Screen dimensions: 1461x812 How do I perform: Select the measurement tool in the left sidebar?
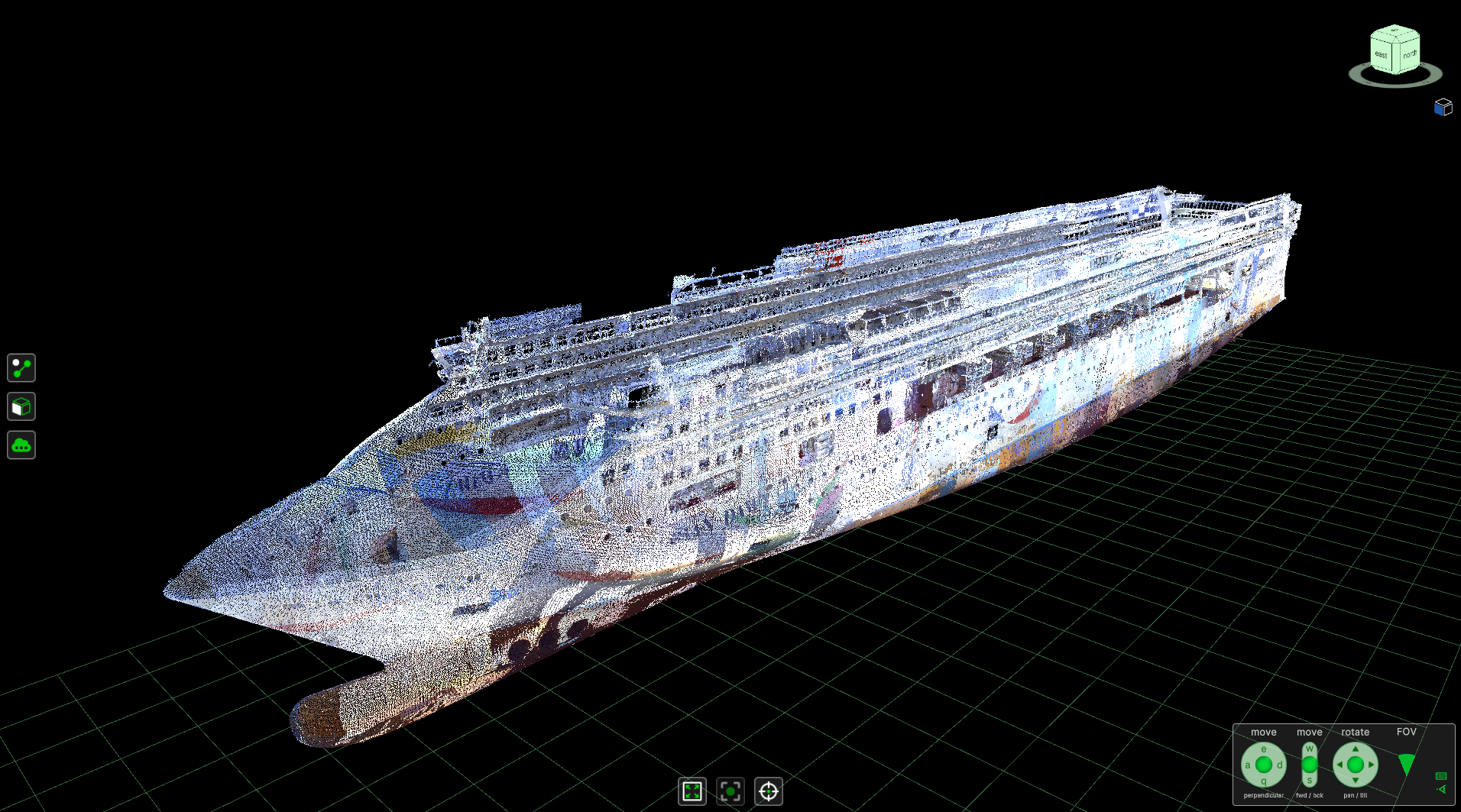click(21, 369)
